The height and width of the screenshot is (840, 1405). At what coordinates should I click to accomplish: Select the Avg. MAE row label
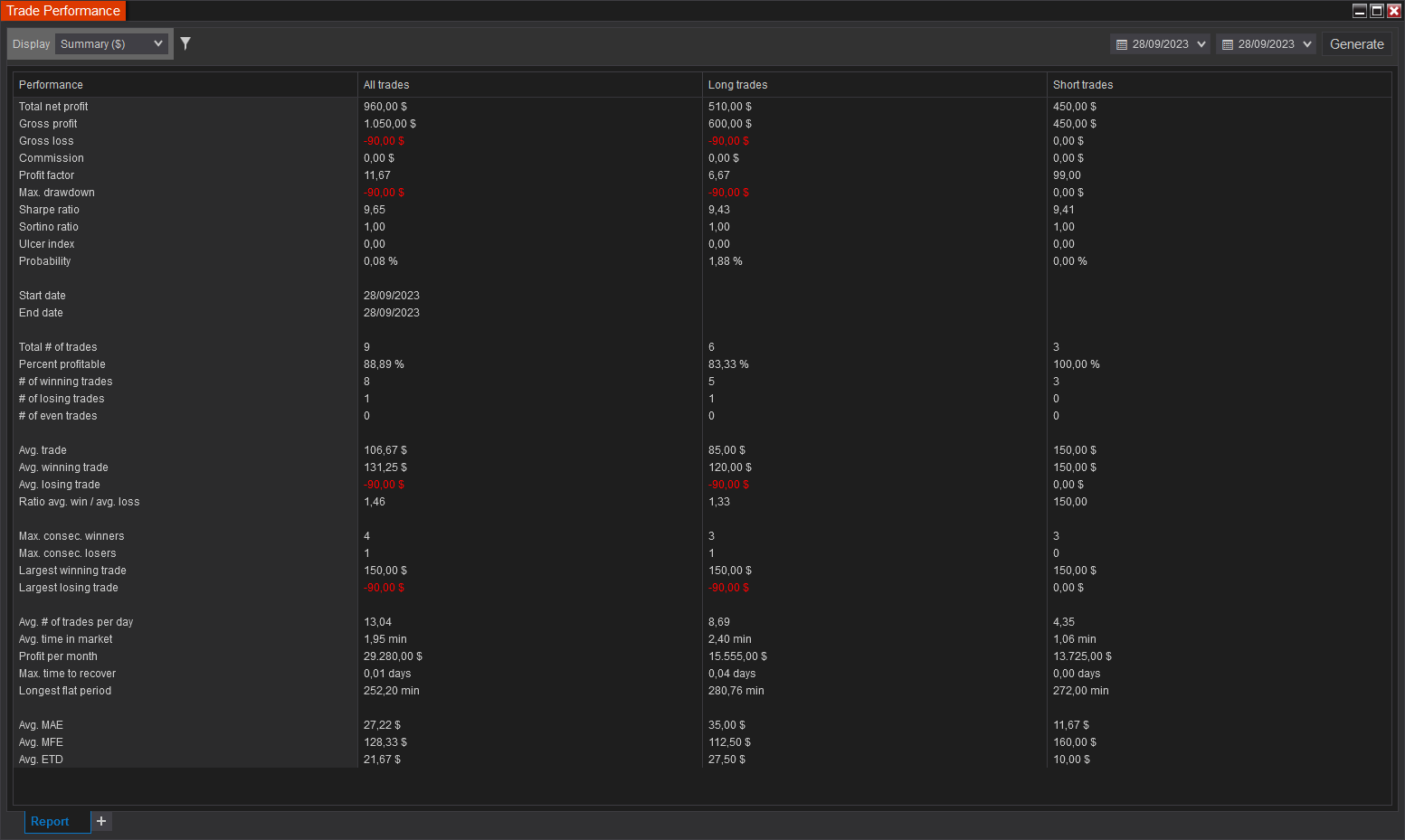[41, 725]
